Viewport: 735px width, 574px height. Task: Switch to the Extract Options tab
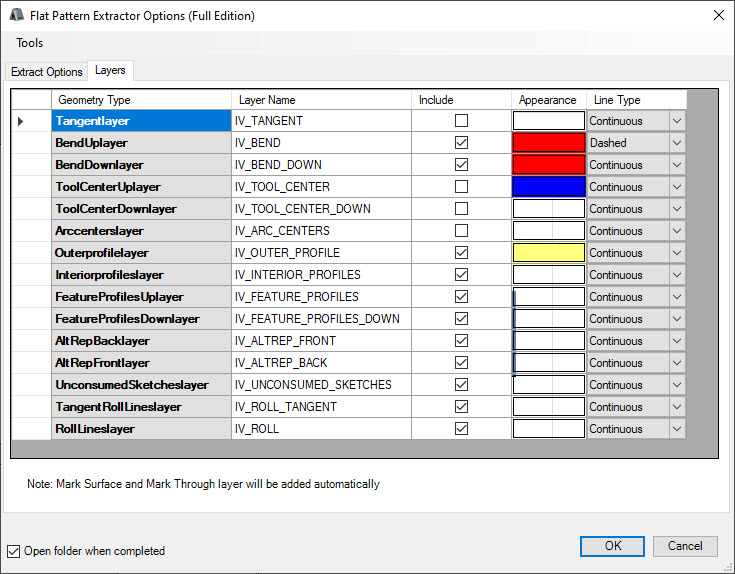46,72
